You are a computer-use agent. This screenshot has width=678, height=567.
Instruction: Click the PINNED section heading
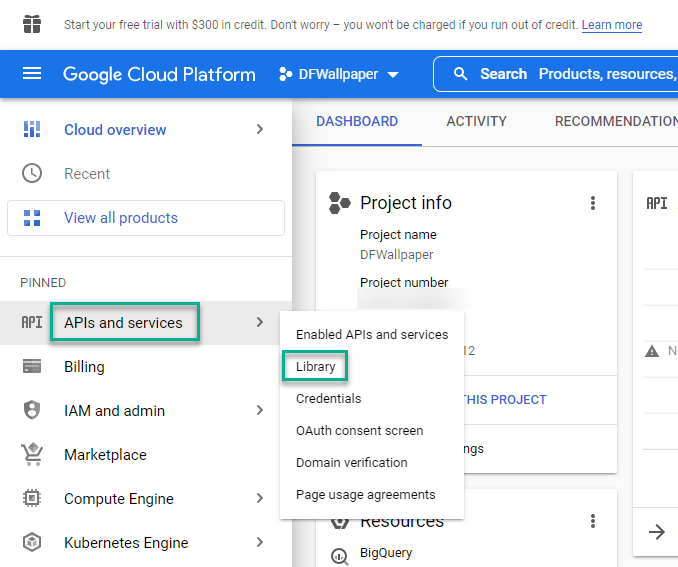point(43,282)
